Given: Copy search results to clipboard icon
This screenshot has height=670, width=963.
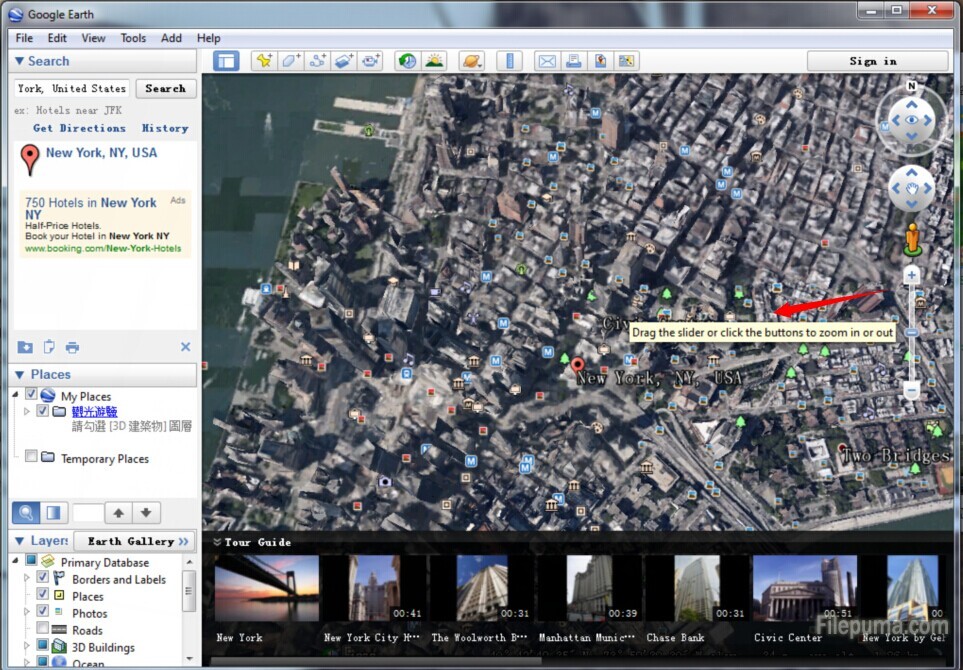Looking at the screenshot, I should (x=49, y=347).
